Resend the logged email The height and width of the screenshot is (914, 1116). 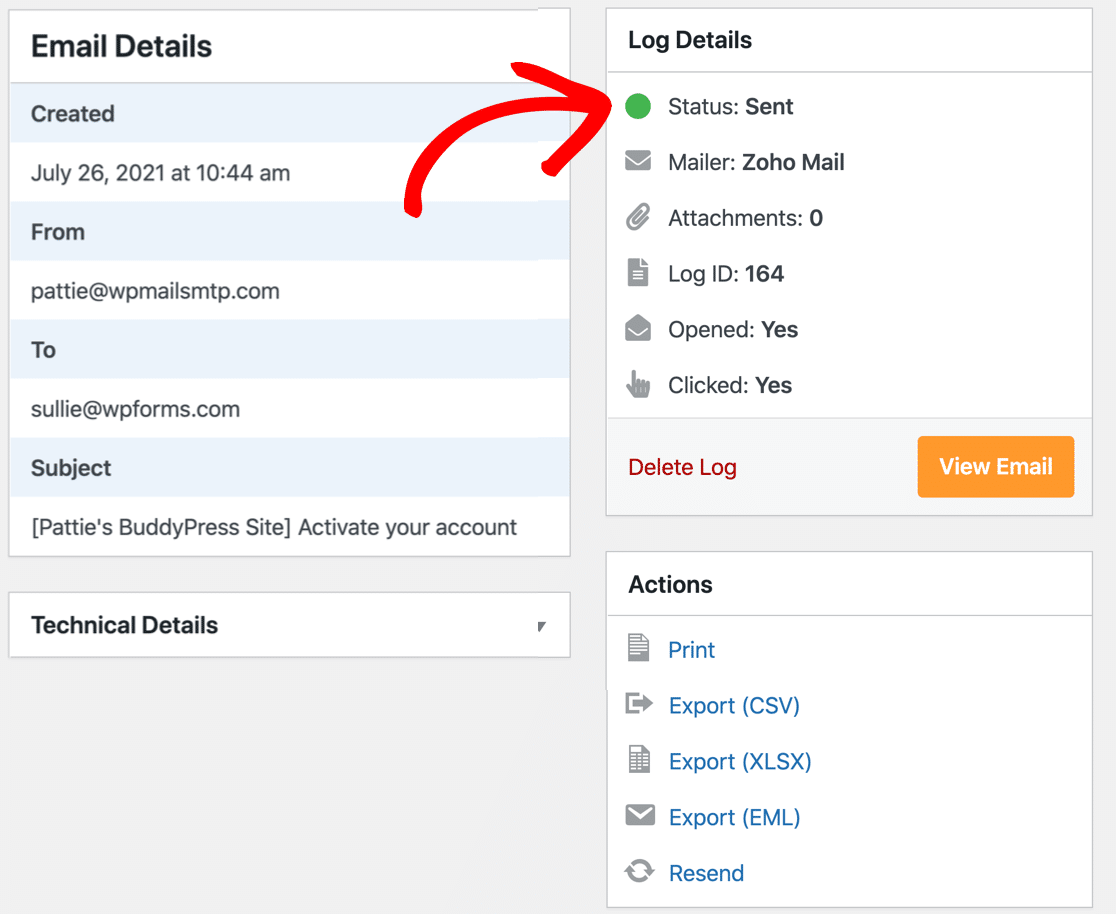[706, 872]
